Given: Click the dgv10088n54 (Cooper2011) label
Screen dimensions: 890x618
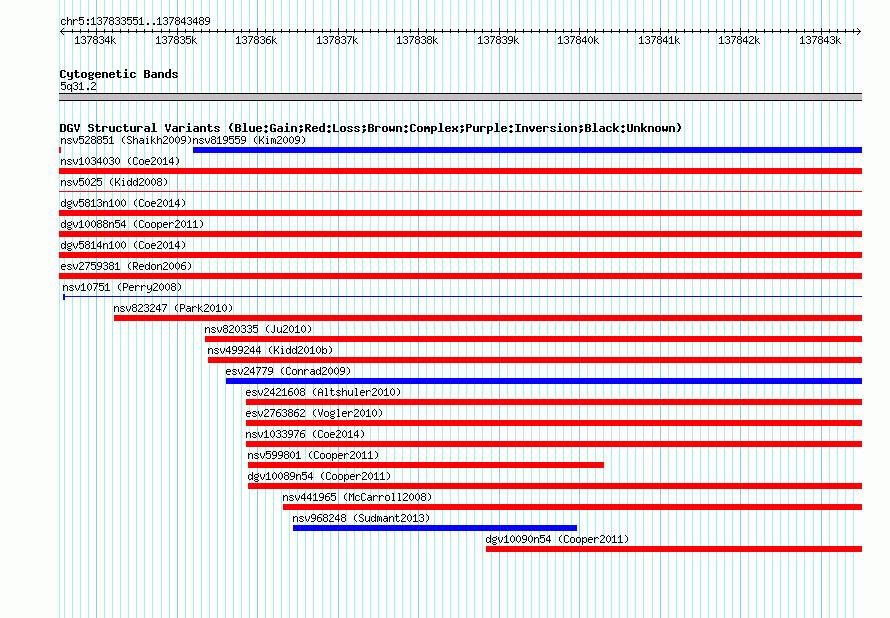Looking at the screenshot, I should coord(132,224).
